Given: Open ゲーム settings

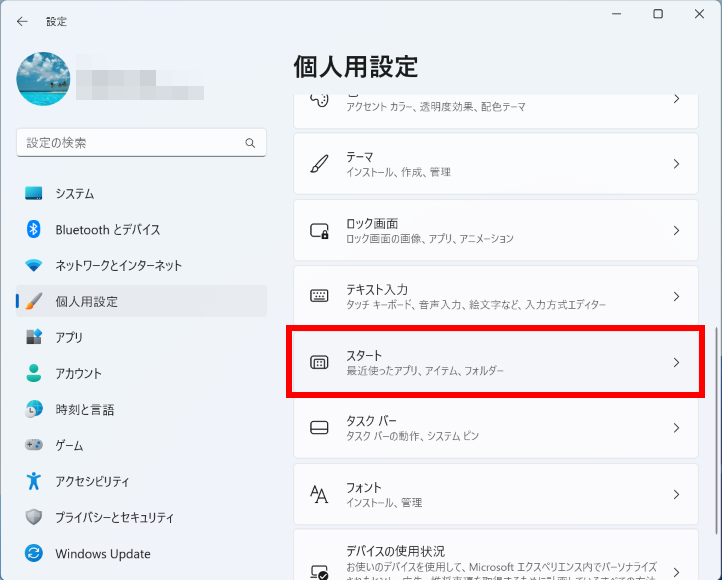Looking at the screenshot, I should [141, 445].
